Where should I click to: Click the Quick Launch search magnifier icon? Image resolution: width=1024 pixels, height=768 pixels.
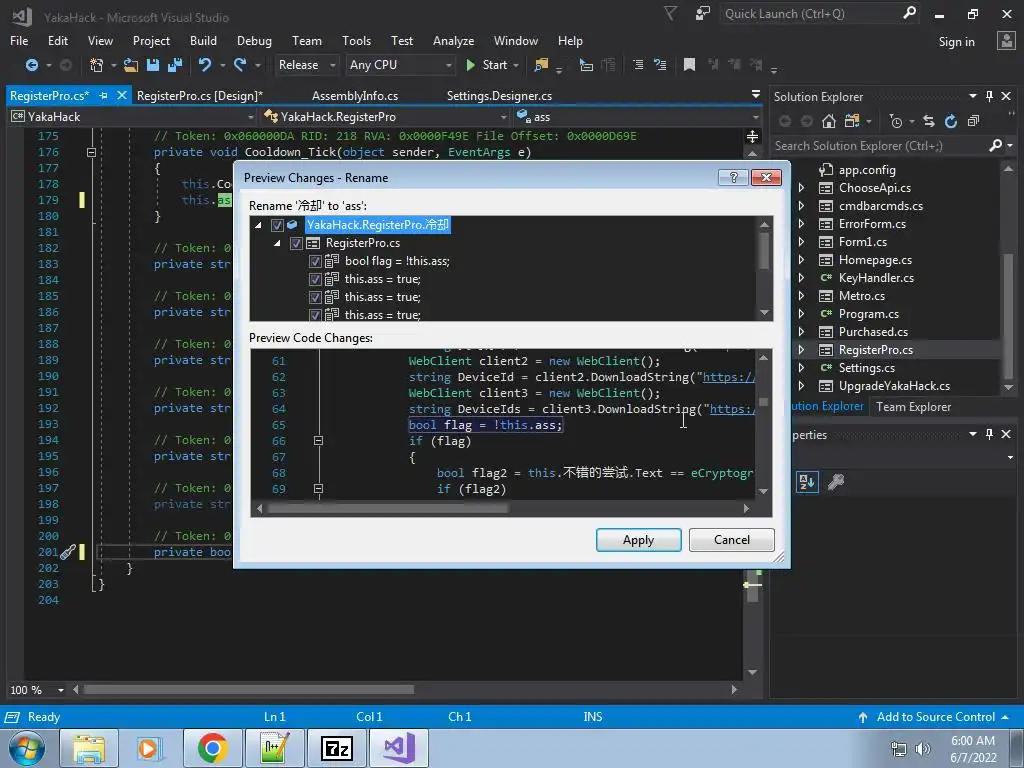pos(909,13)
